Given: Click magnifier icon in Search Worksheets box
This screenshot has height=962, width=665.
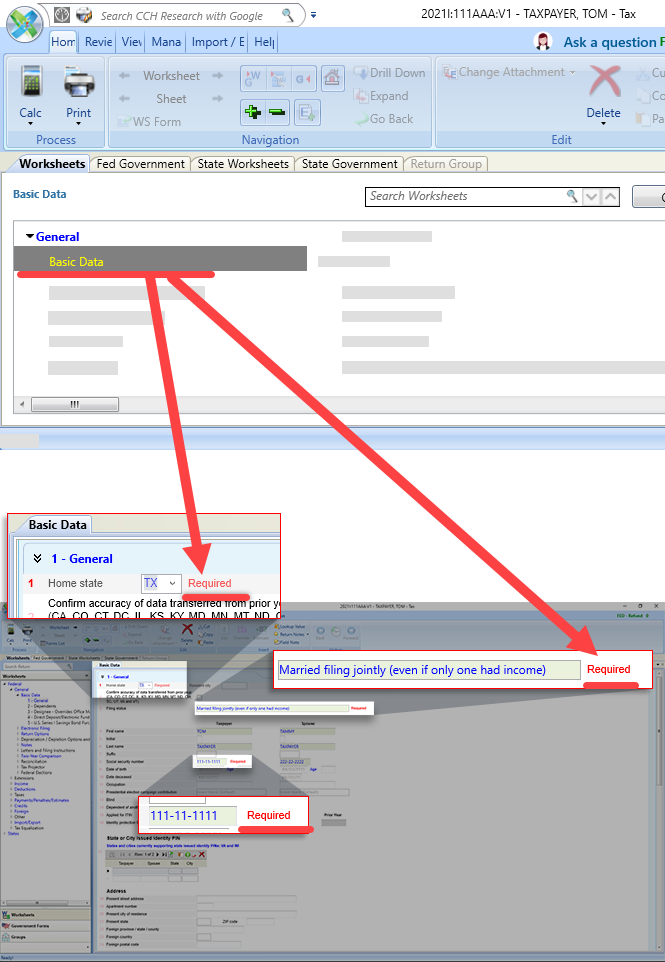Looking at the screenshot, I should pyautogui.click(x=572, y=196).
